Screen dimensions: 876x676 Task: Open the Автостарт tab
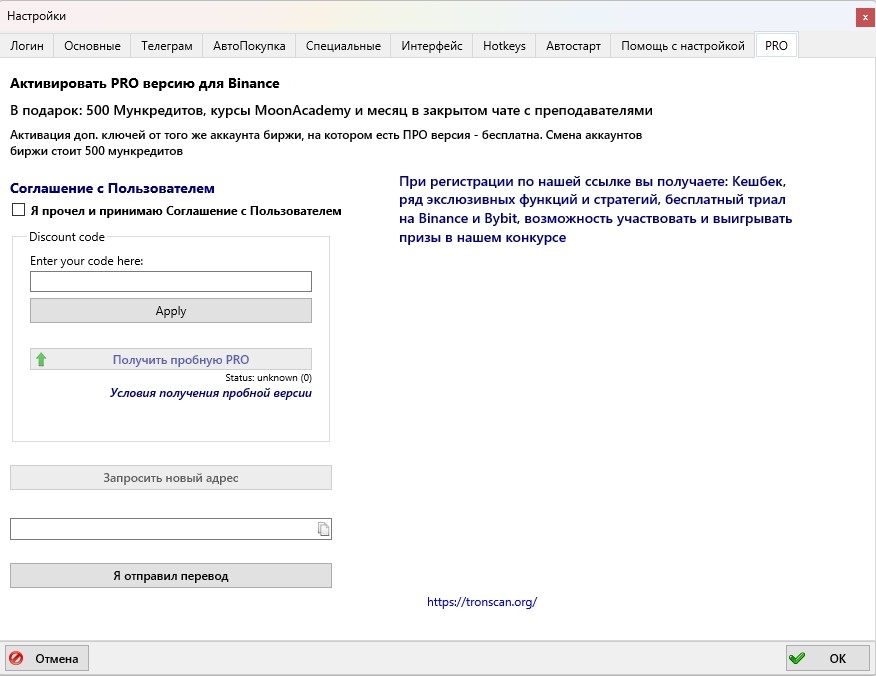(573, 46)
